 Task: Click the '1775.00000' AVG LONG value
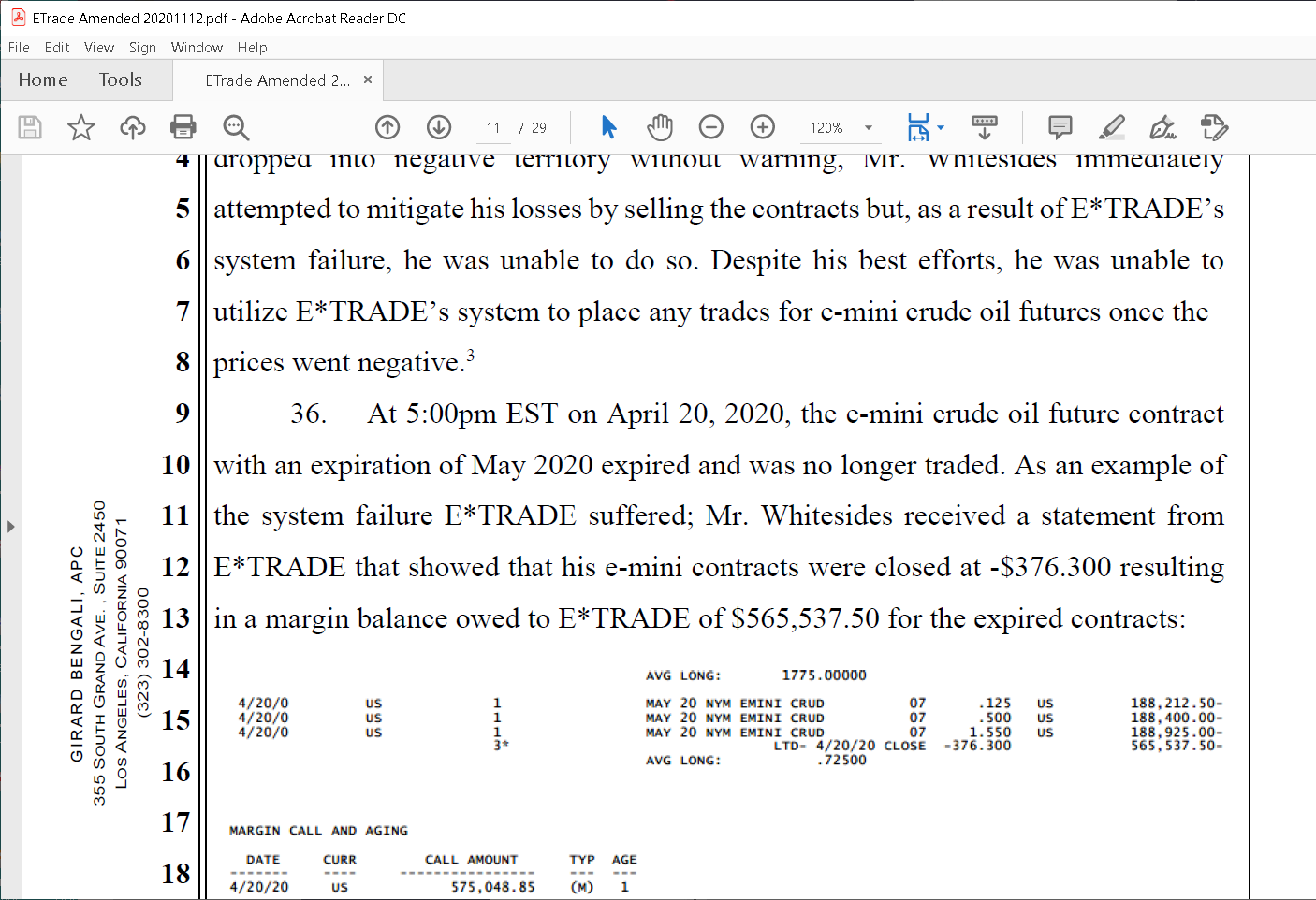coord(825,675)
